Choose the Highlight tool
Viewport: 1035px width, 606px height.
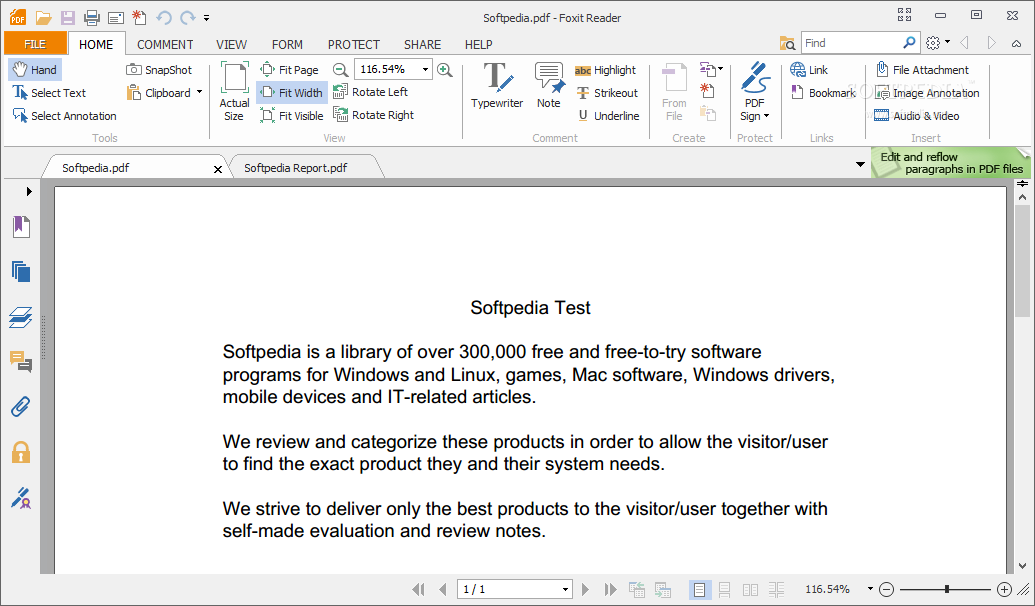coord(605,70)
